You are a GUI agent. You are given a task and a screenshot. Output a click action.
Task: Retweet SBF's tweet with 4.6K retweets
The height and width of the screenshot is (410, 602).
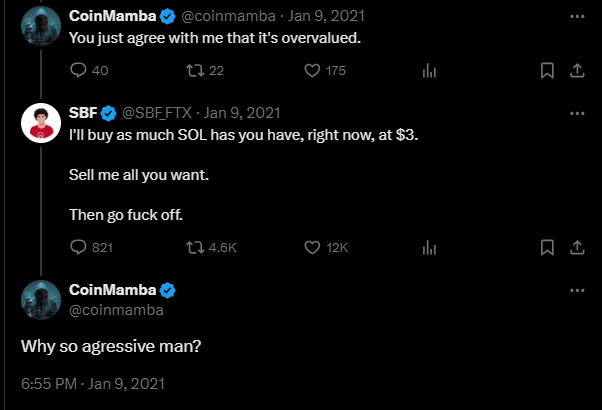(194, 247)
